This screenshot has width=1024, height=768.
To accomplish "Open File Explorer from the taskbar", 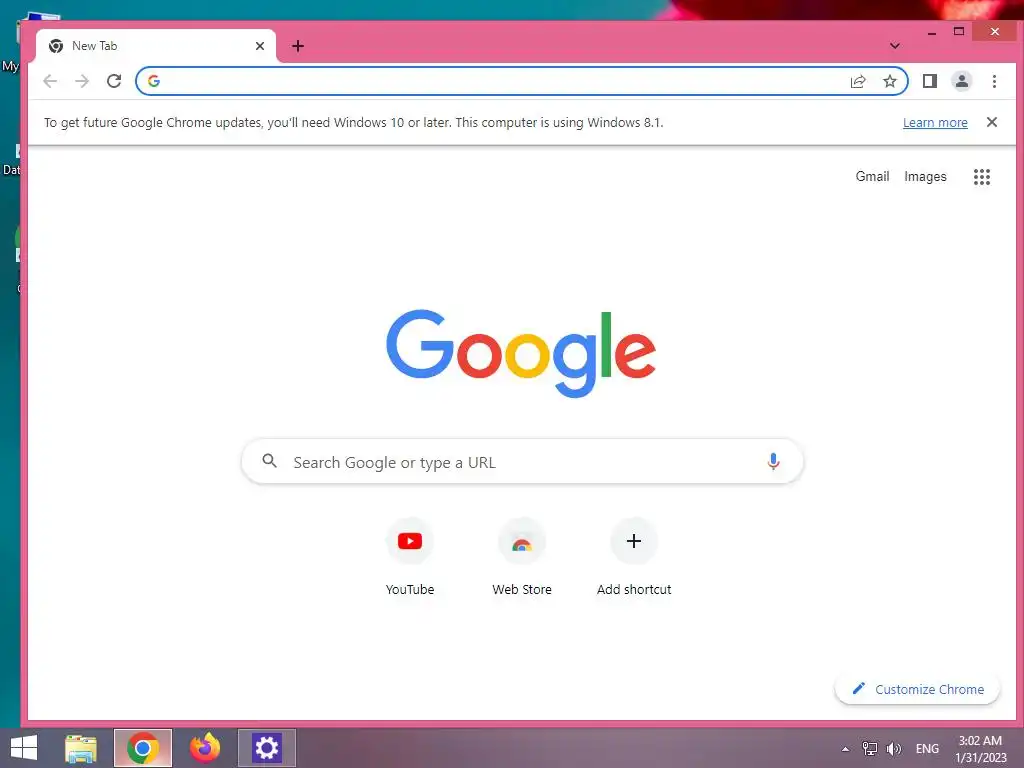I will [81, 748].
